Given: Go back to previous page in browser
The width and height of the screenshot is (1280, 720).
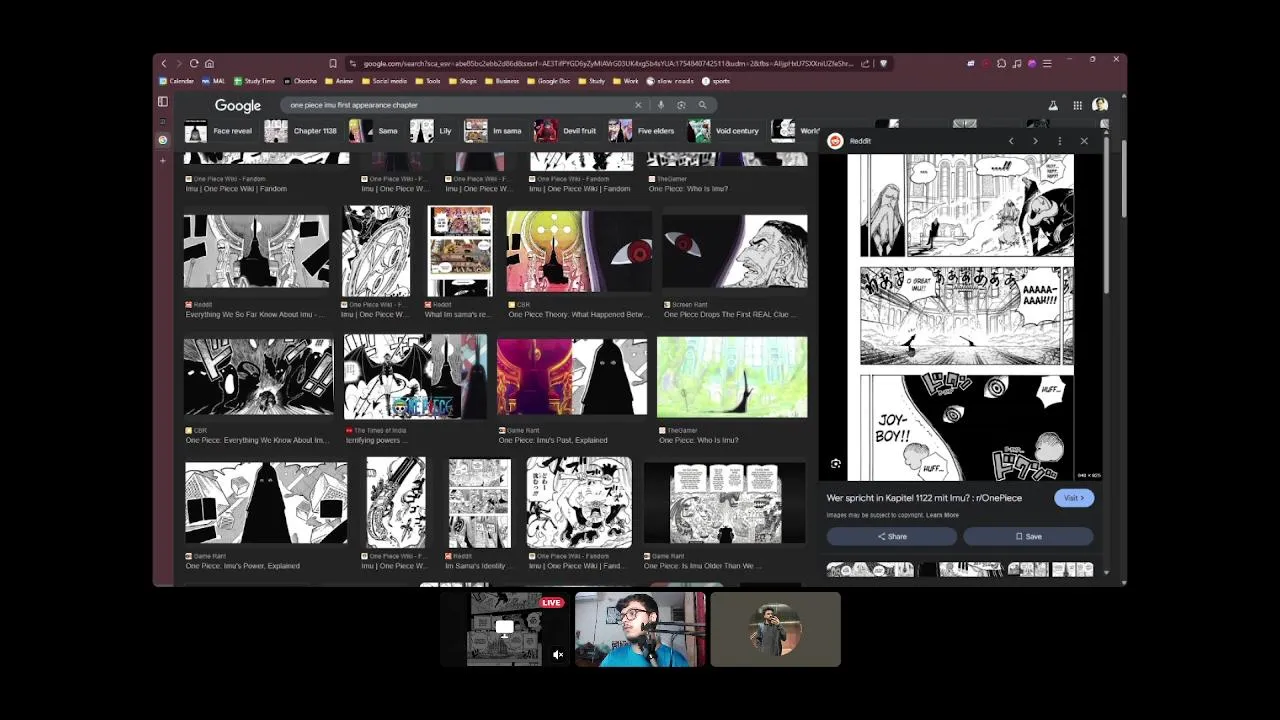Looking at the screenshot, I should click(x=164, y=63).
